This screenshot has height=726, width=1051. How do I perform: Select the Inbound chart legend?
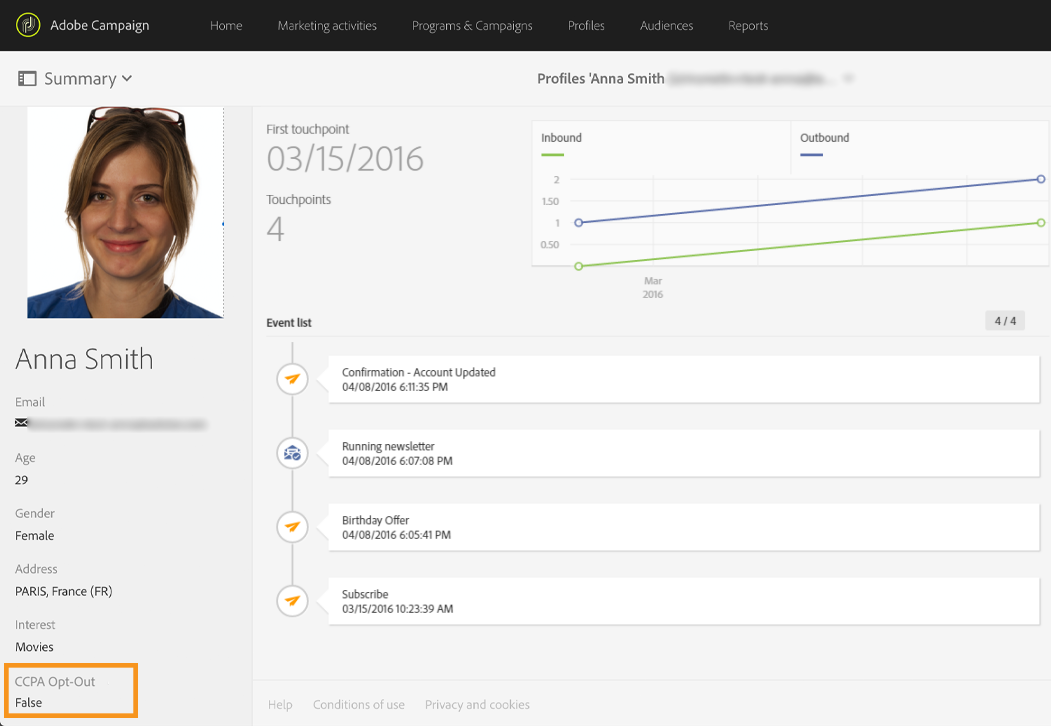tap(561, 138)
